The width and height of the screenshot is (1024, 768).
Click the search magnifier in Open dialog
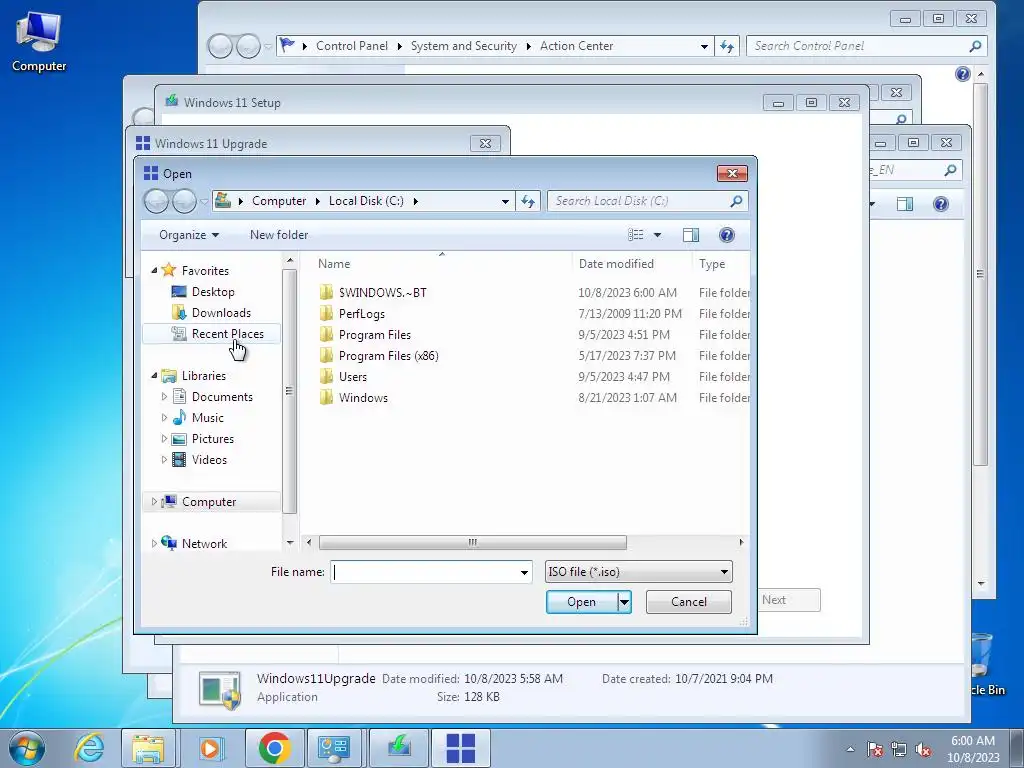coord(736,201)
